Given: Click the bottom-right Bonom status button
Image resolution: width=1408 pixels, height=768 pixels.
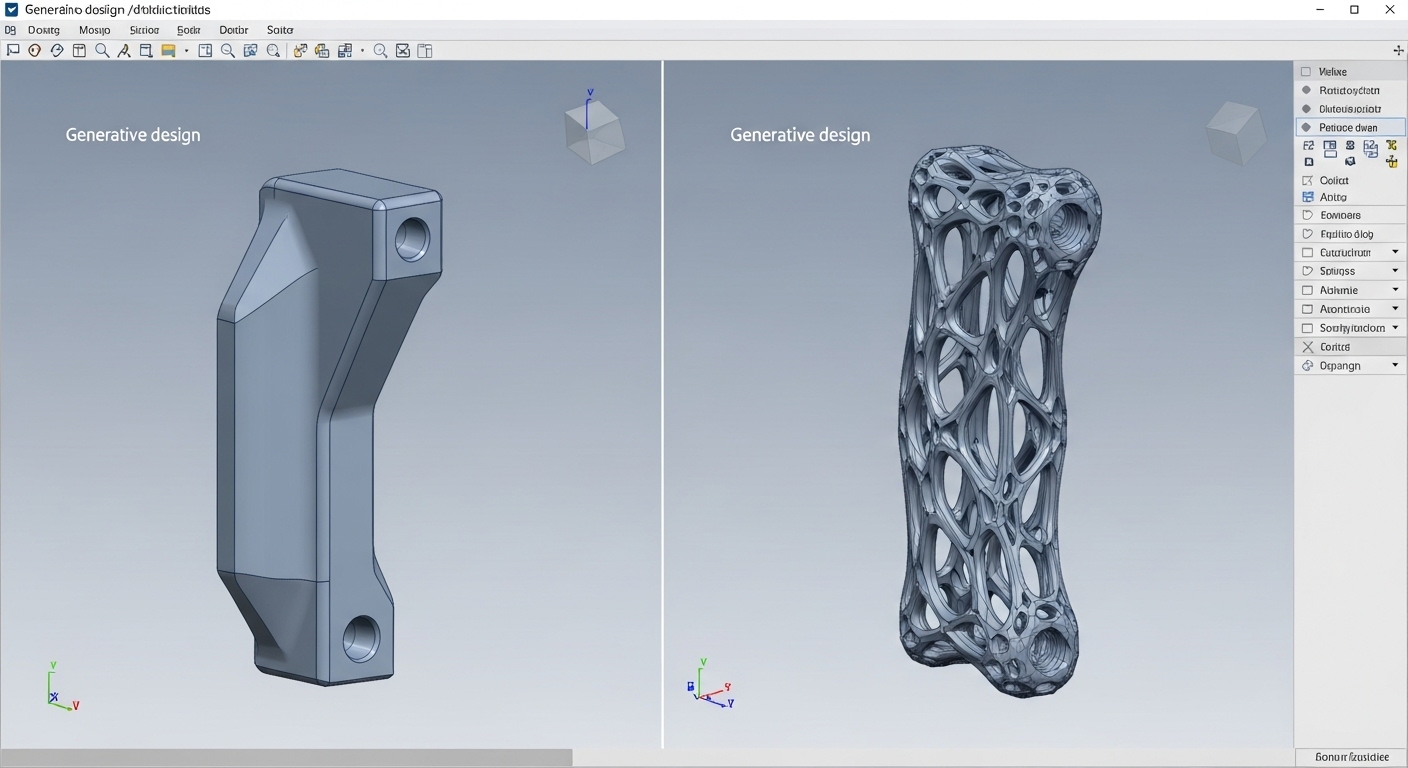Looking at the screenshot, I should [x=1351, y=758].
